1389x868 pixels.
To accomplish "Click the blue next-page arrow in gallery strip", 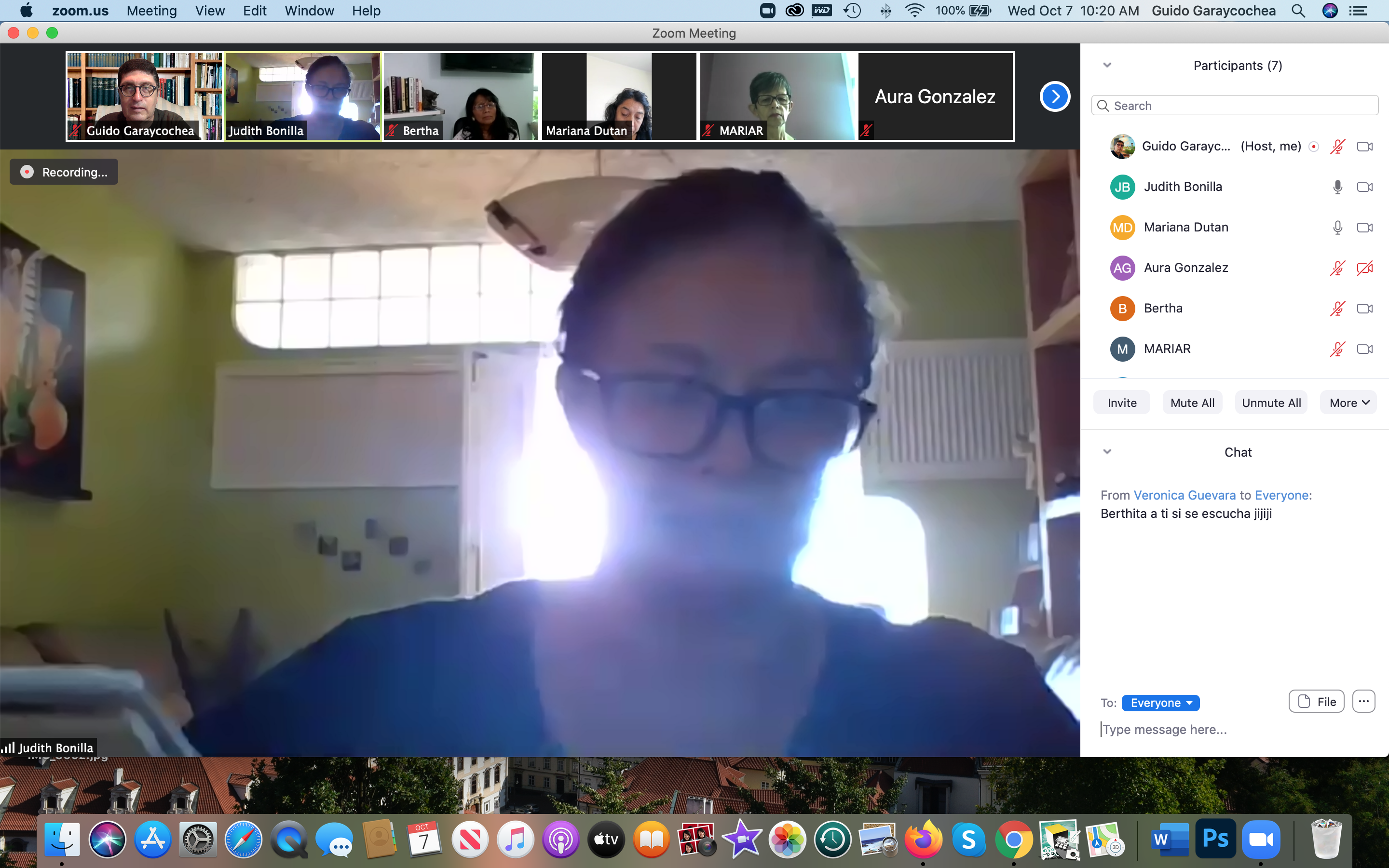I will pos(1054,96).
